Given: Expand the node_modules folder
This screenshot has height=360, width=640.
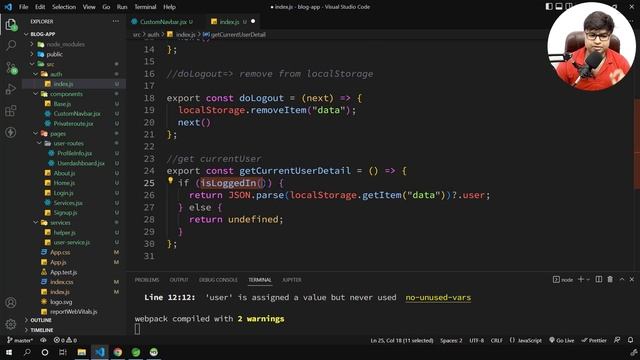Looking at the screenshot, I should (x=65, y=44).
